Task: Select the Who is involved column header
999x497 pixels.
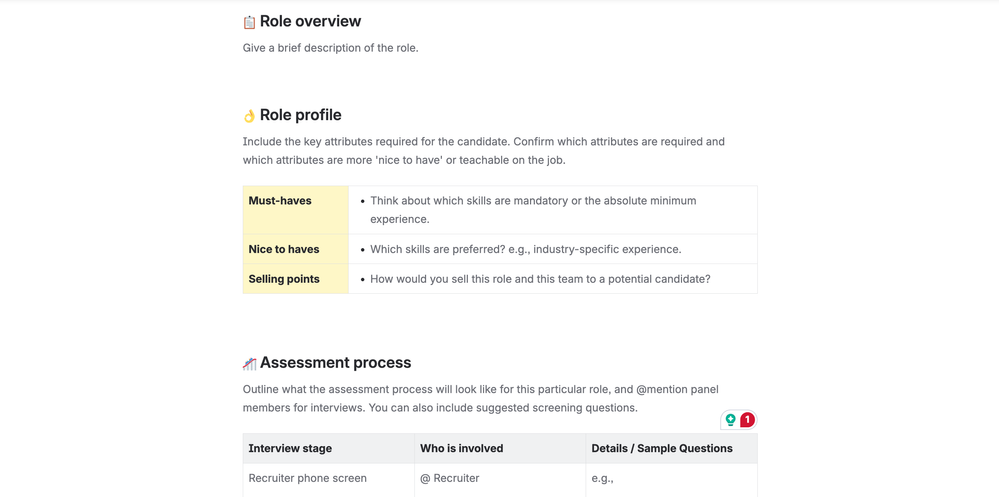Action: click(461, 449)
